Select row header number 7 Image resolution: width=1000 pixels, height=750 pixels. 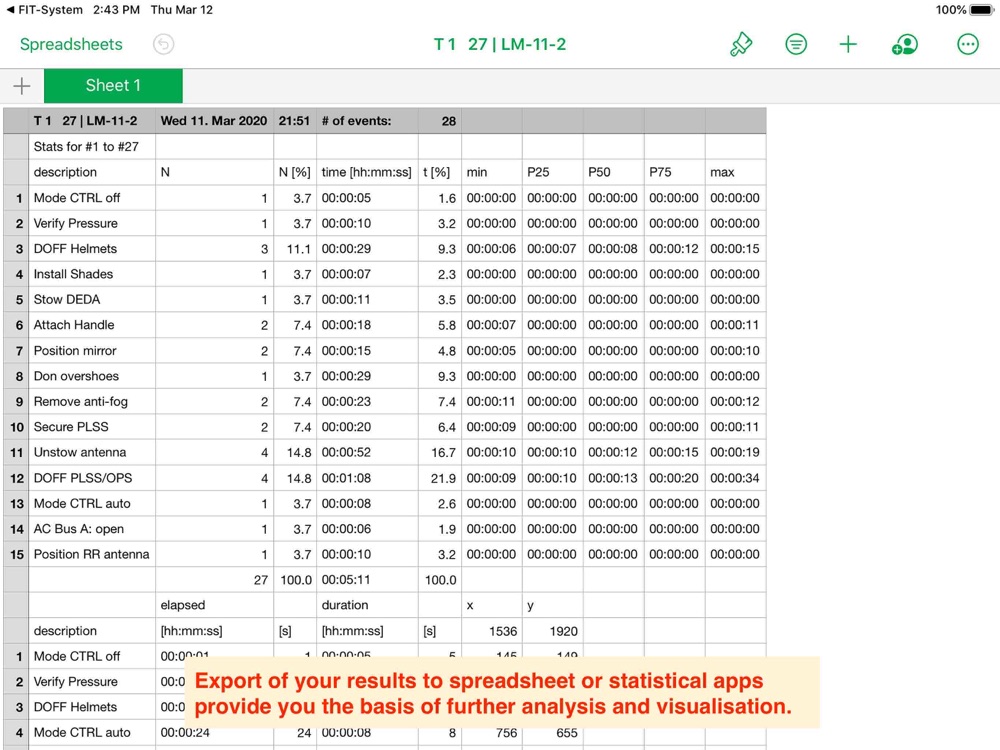[16, 351]
